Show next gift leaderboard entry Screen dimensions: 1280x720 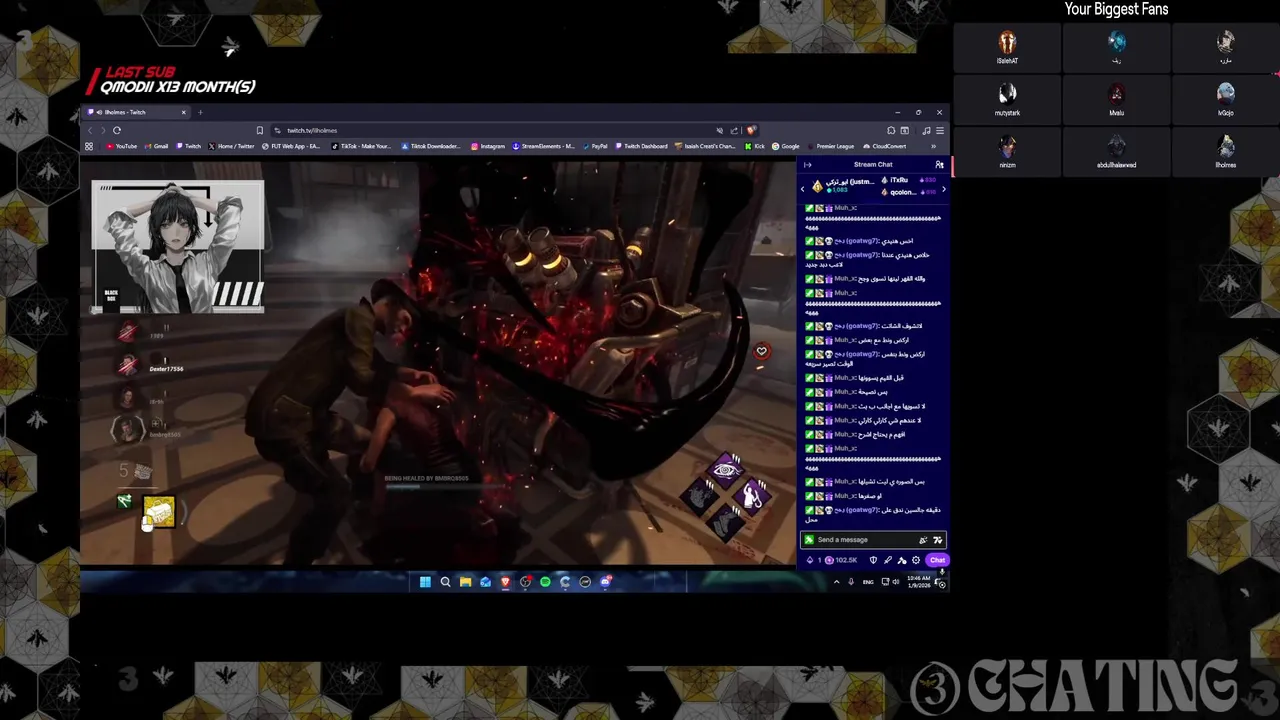pos(944,189)
